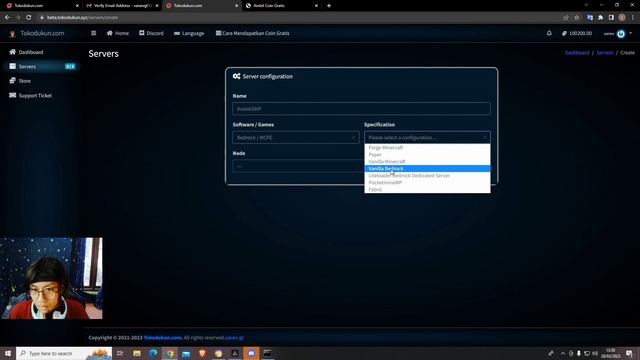Toggle the sidebar hamburger menu icon
The width and height of the screenshot is (640, 360).
(93, 33)
